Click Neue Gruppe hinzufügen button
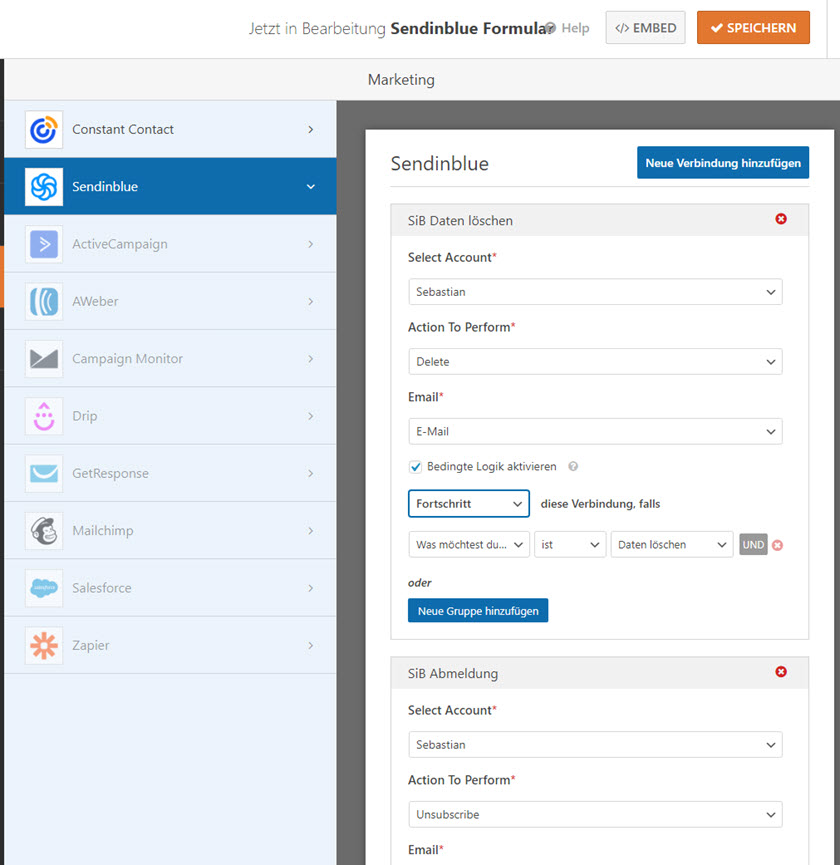 (x=478, y=611)
